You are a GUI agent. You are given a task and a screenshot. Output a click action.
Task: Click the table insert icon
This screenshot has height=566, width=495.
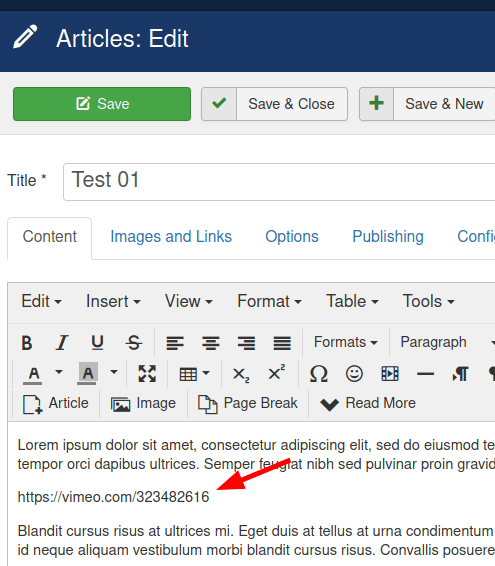(188, 374)
